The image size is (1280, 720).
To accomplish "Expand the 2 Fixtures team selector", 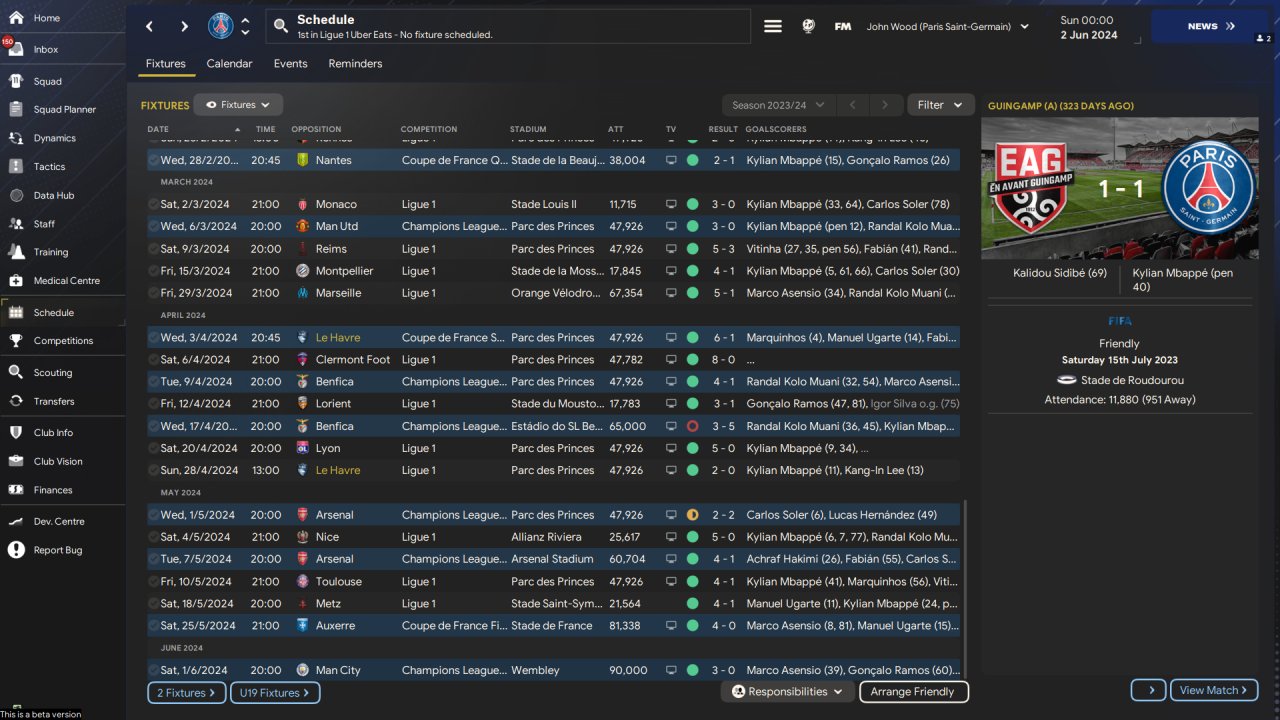I will (x=186, y=692).
